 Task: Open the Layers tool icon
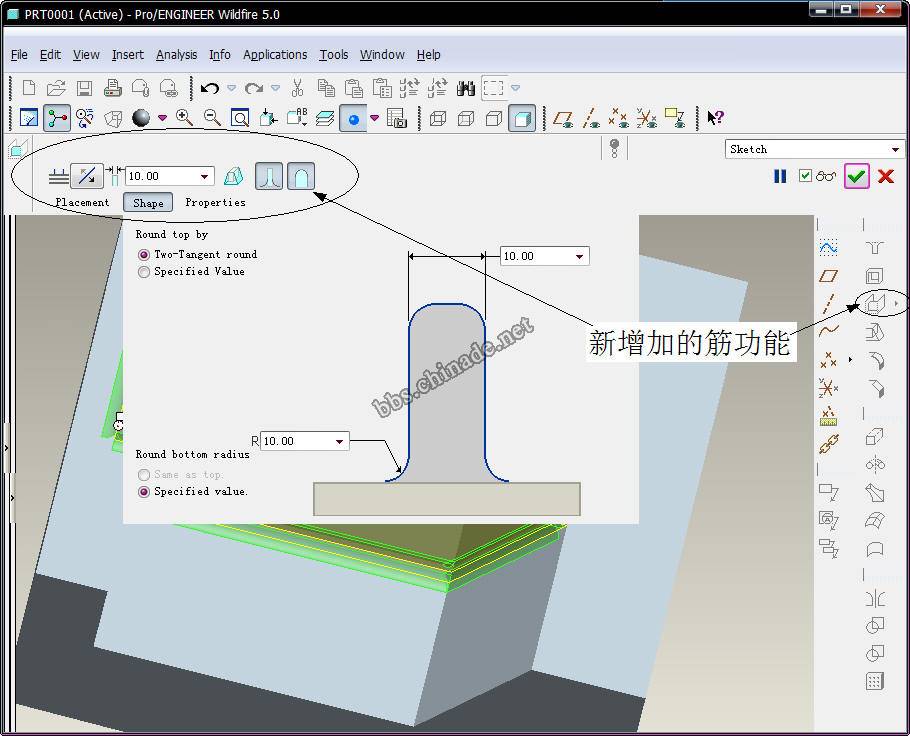point(325,118)
